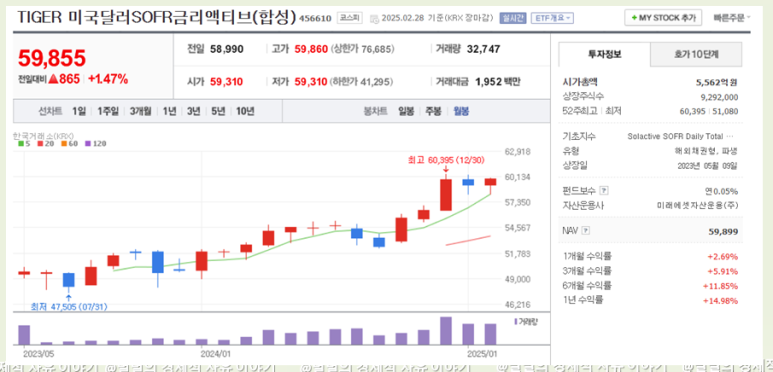Click the 펀드보수 value 연 0.05%
This screenshot has width=773, height=372.
point(721,191)
